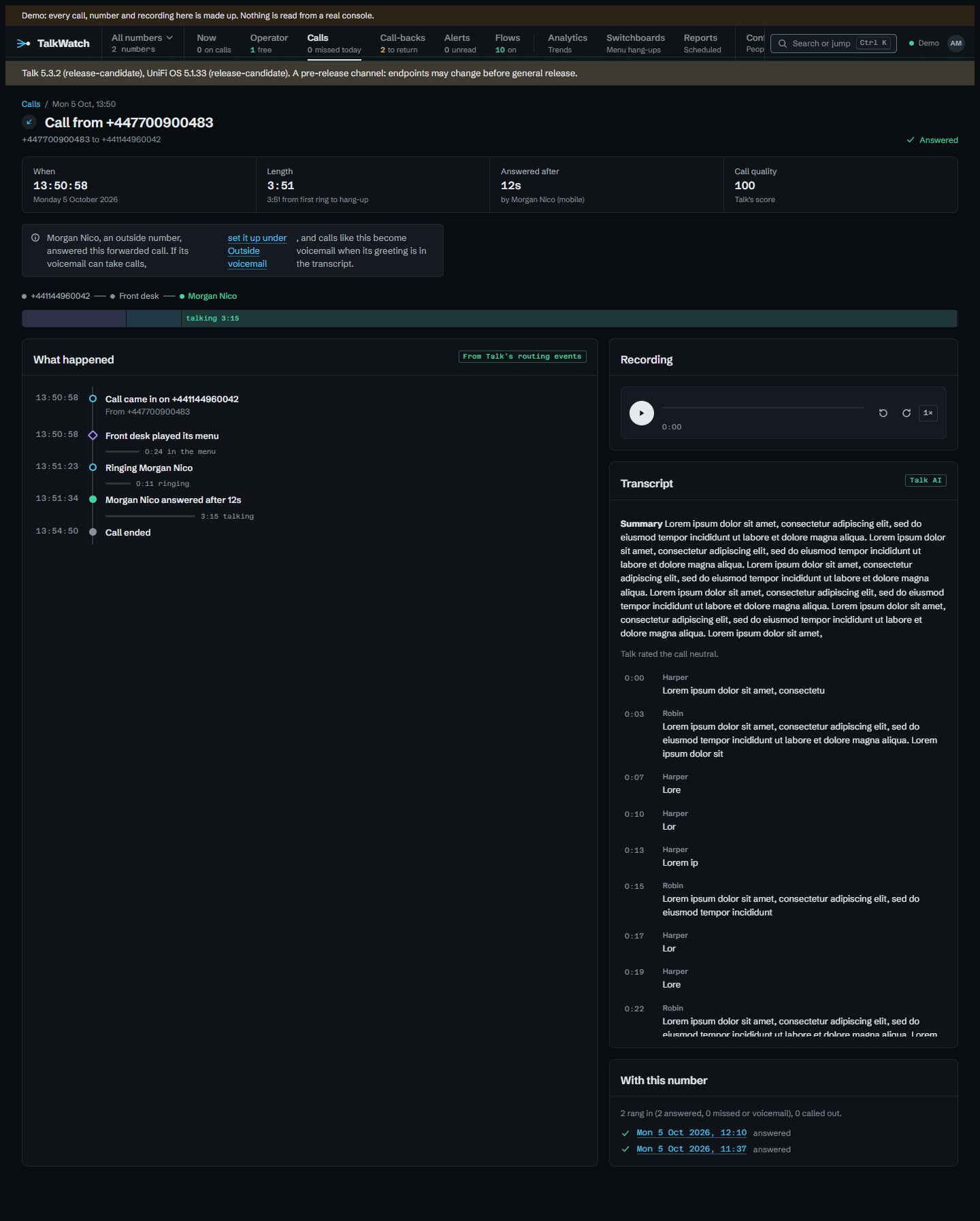Screen dimensions: 980x1221
Task: Click the recording progress bar
Action: [763, 408]
